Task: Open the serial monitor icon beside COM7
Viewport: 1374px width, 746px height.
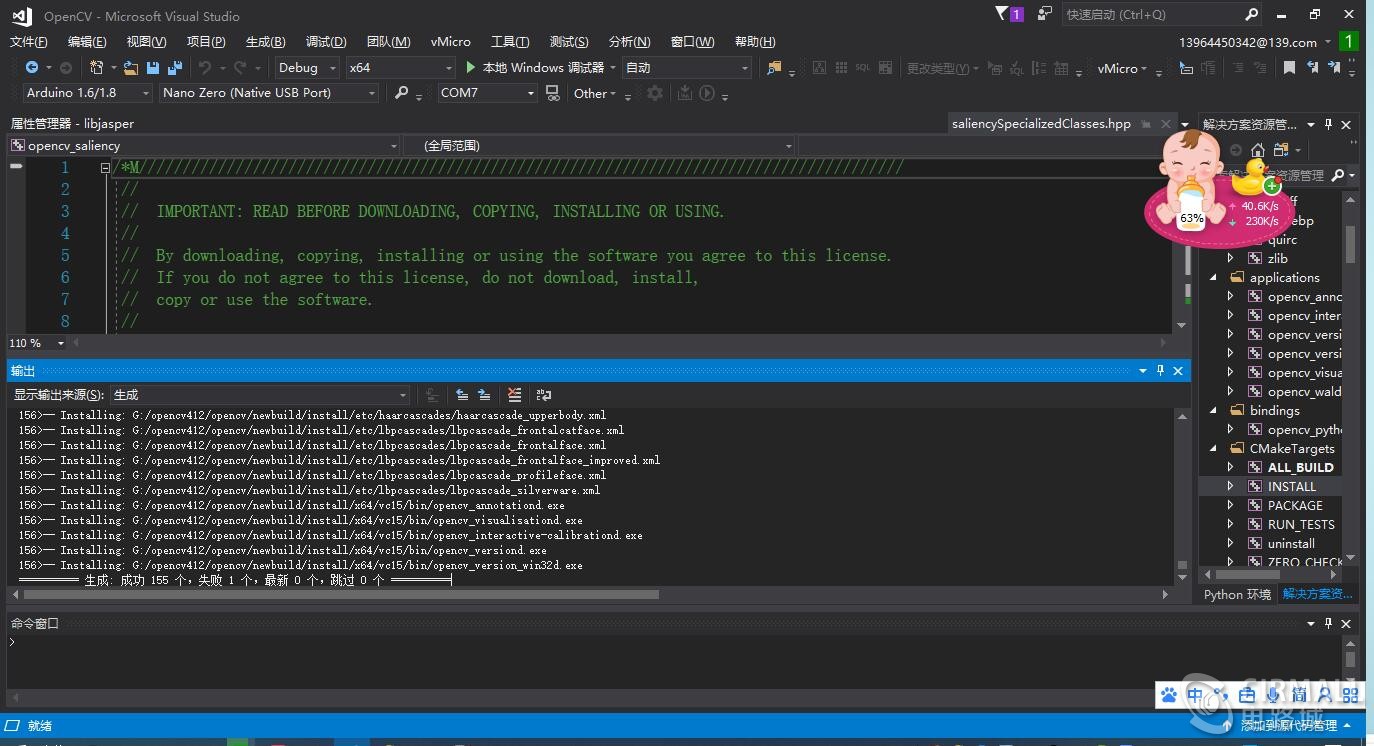Action: click(552, 93)
